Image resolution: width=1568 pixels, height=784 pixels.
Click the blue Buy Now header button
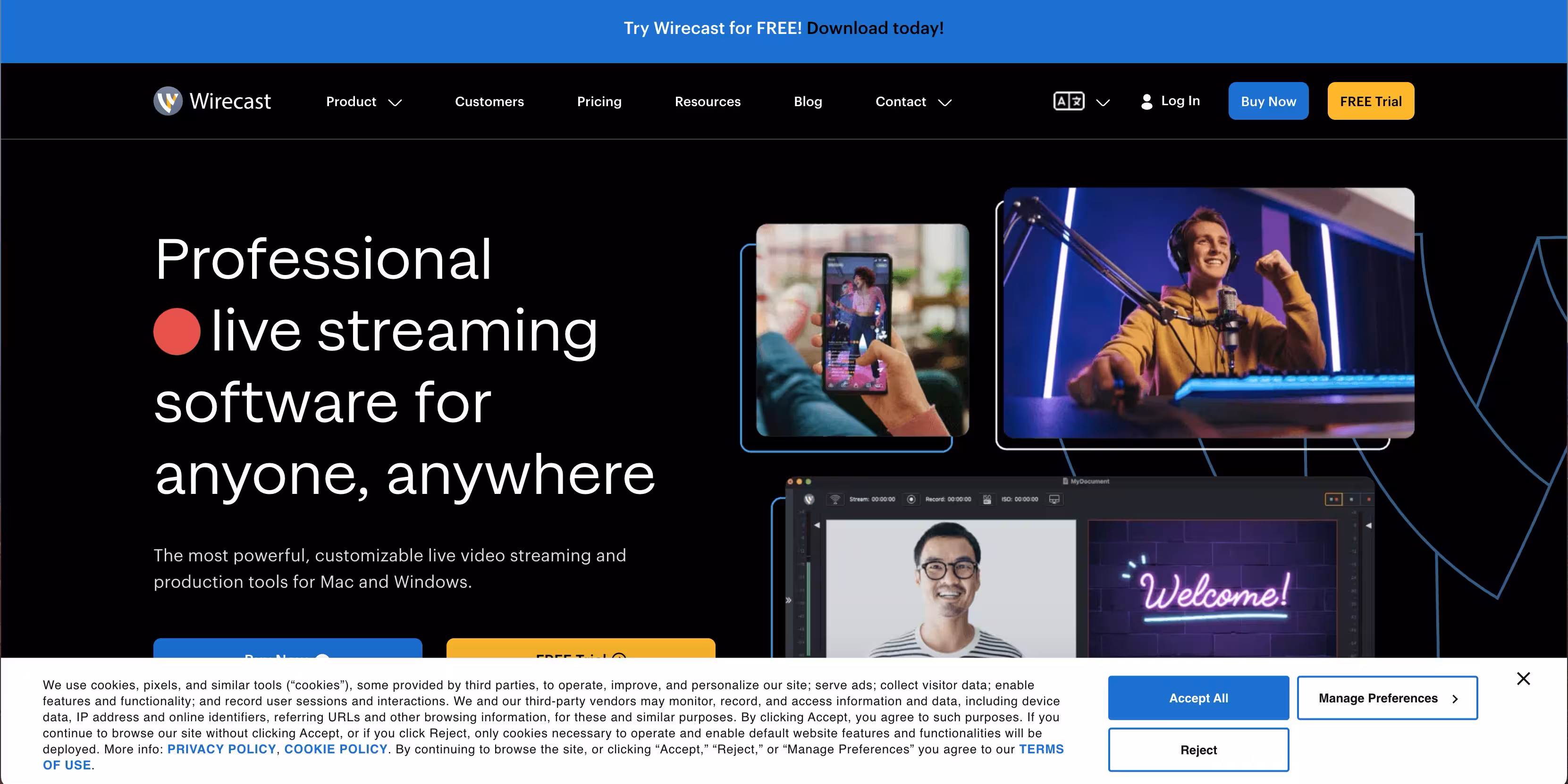tap(1268, 101)
